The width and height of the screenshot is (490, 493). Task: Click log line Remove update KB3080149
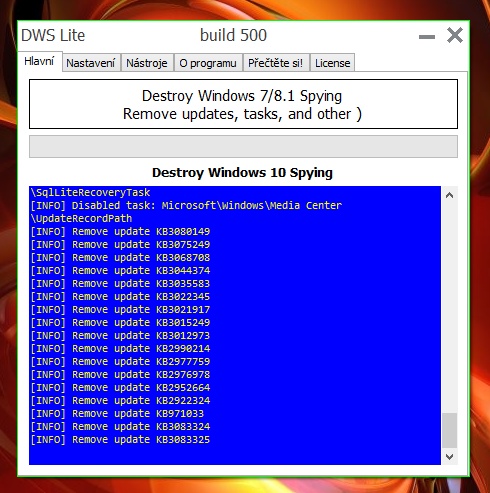pos(120,232)
